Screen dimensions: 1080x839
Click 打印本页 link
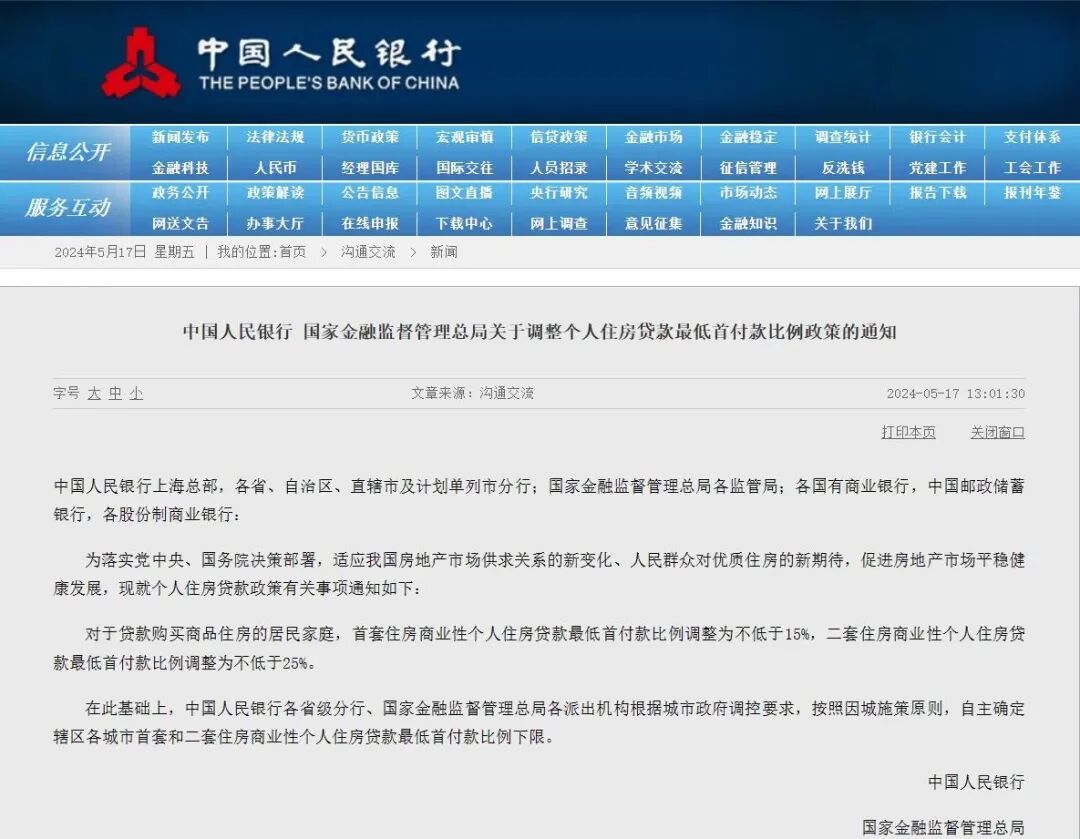tap(908, 432)
